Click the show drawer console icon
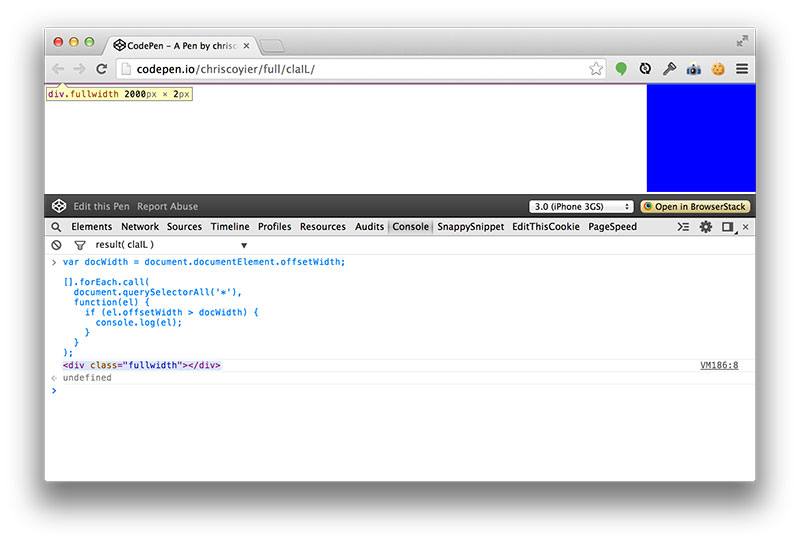This screenshot has width=800, height=543. point(683,227)
